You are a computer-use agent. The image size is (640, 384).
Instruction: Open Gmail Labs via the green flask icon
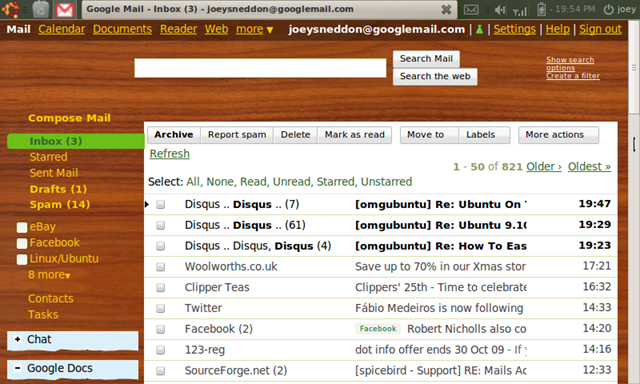click(480, 29)
